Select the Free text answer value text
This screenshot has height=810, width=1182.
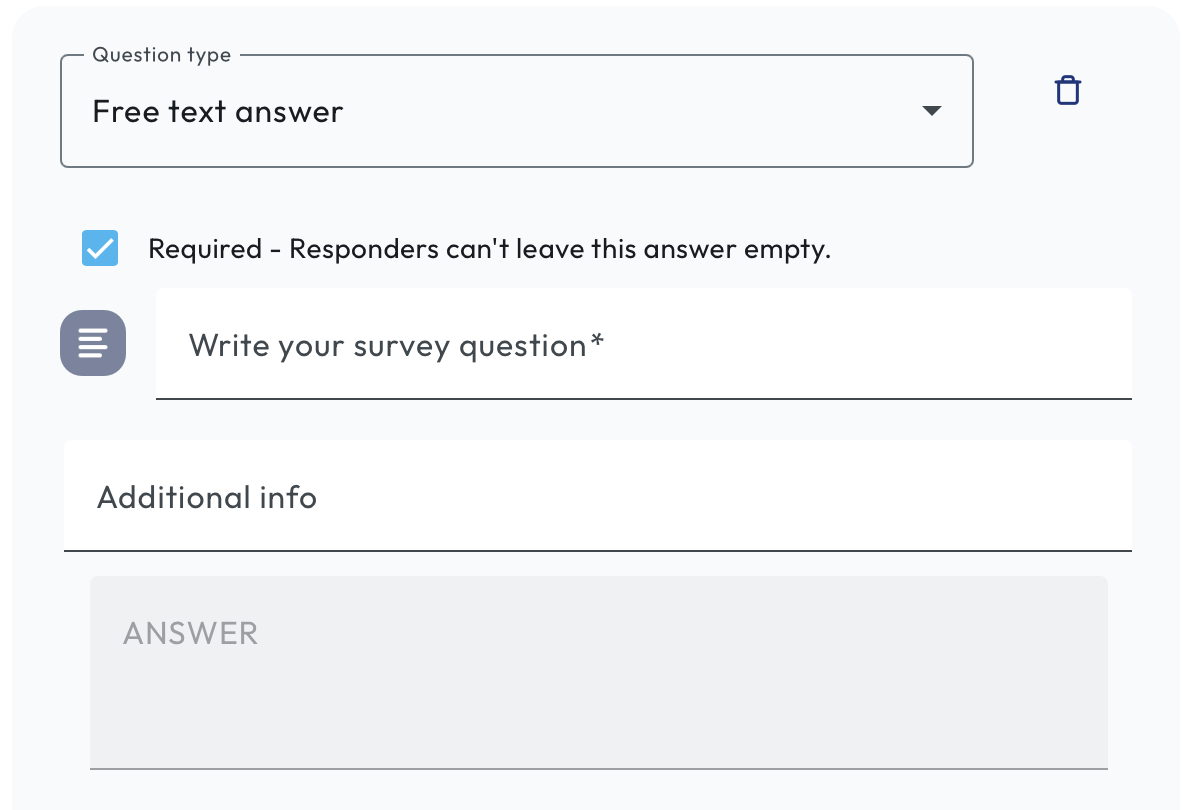coord(217,111)
